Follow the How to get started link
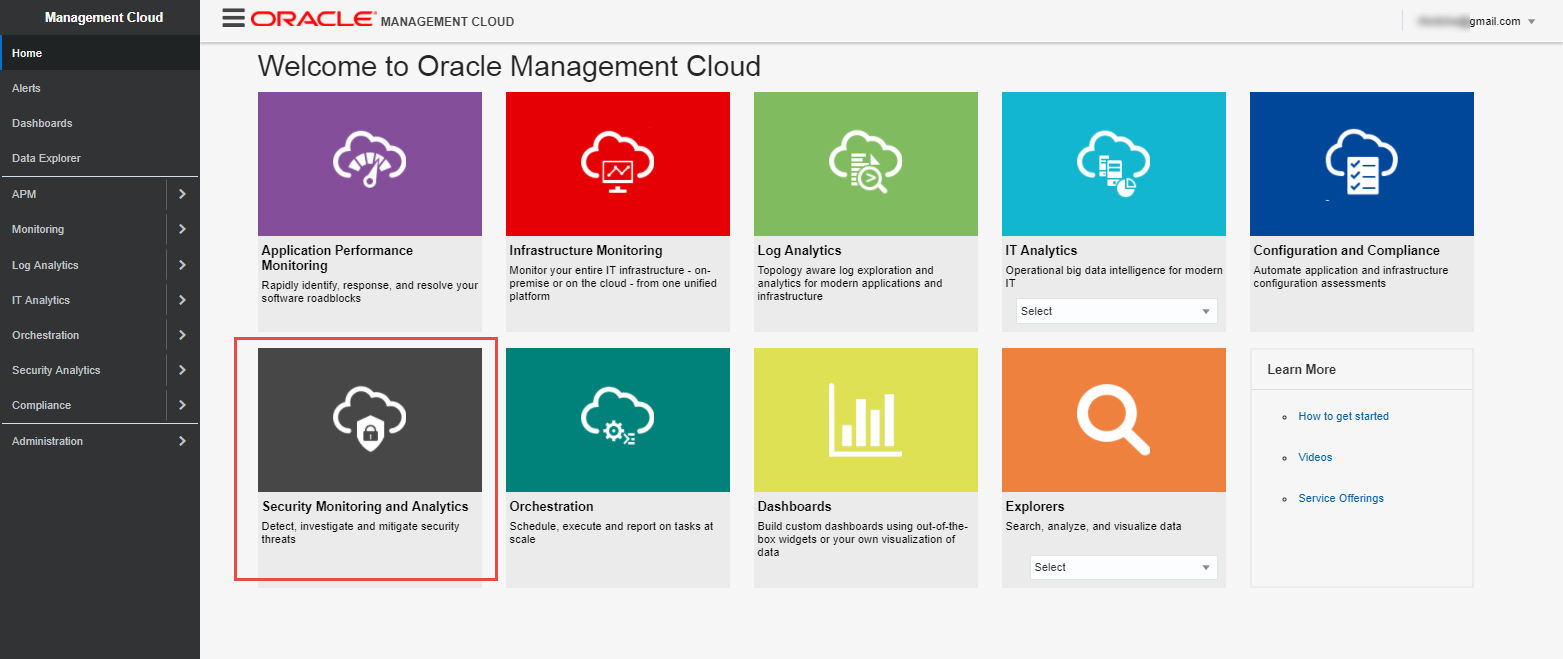This screenshot has height=659, width=1563. 1343,416
